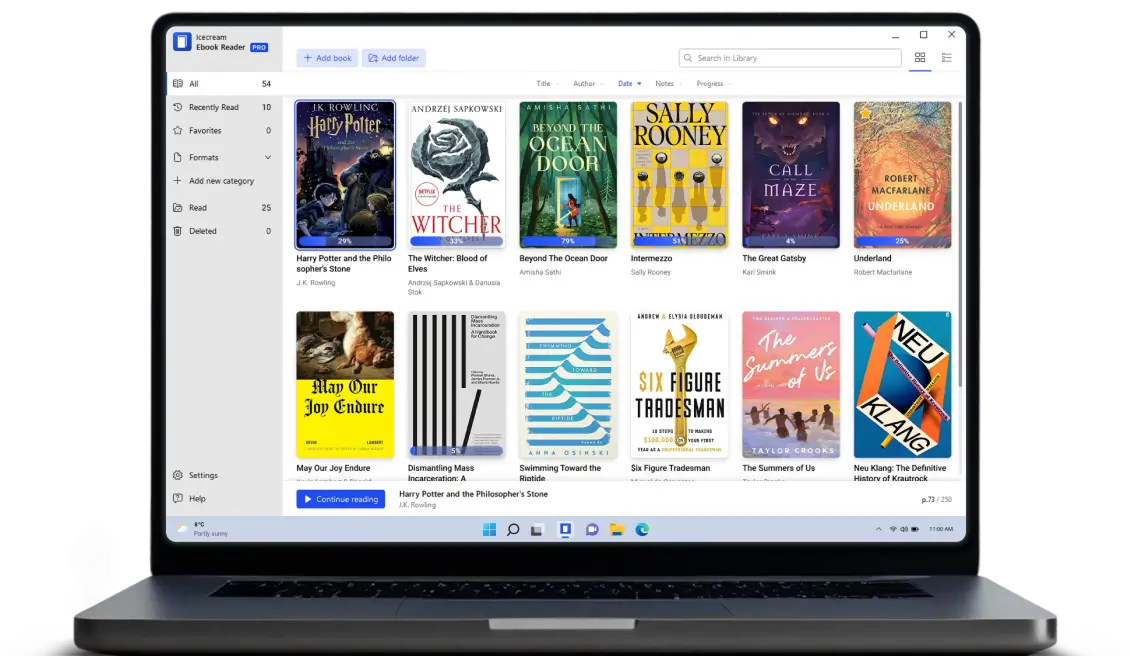Sort library by Date dropdown
This screenshot has height=656, width=1130.
pos(629,84)
